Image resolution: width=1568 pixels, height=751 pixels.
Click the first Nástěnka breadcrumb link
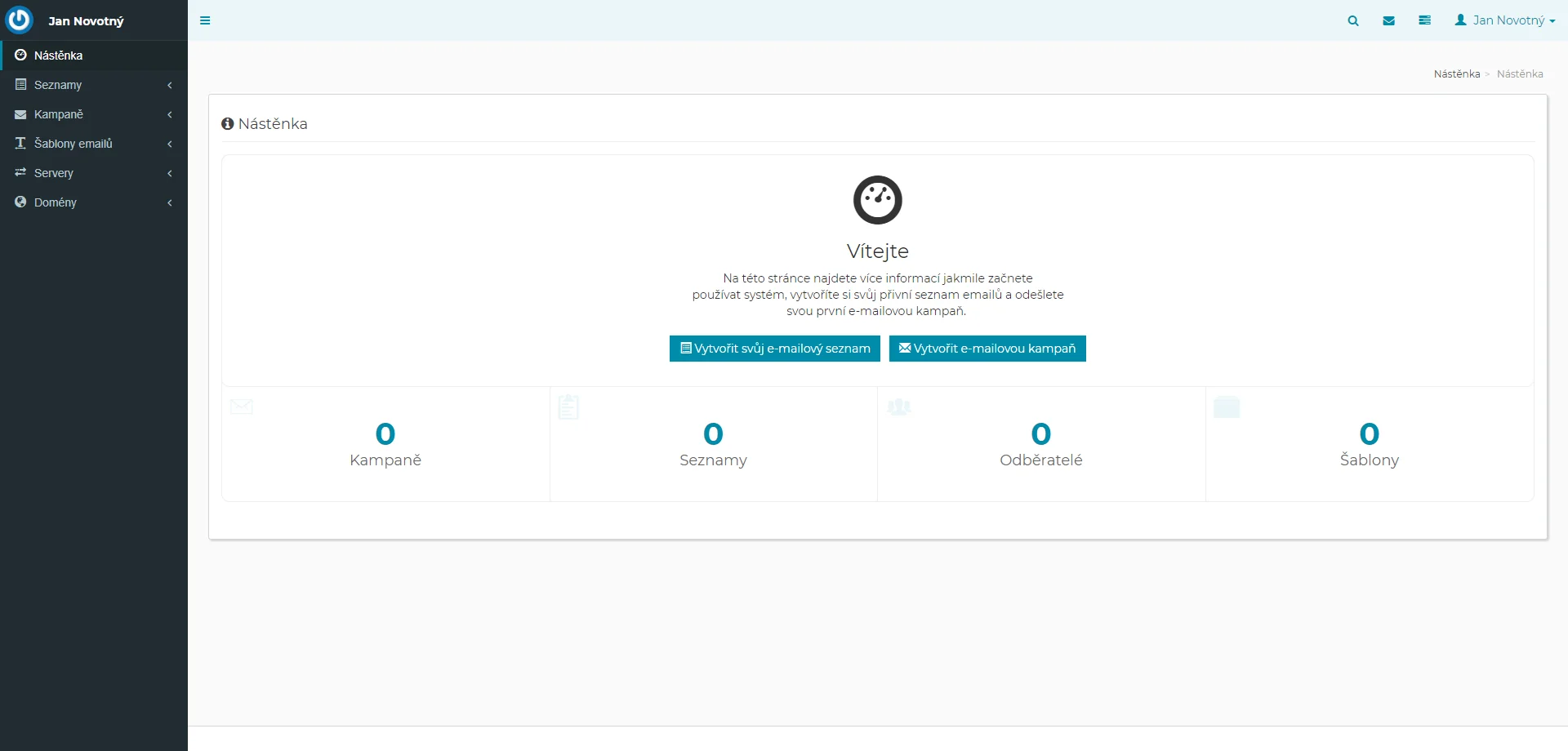coord(1456,74)
